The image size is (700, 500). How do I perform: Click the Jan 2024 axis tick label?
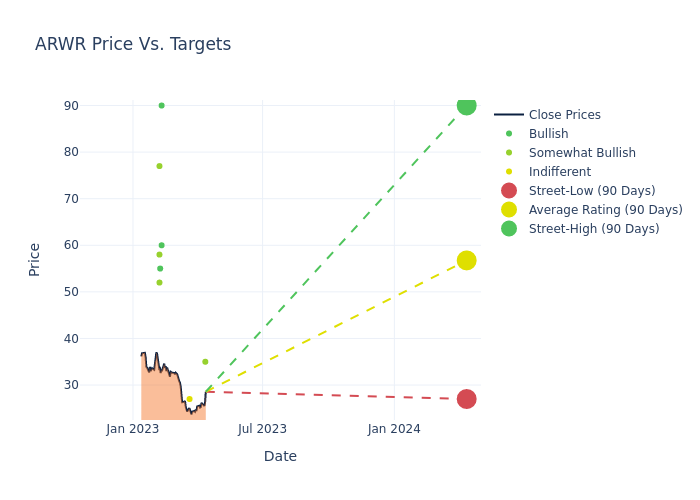tap(394, 429)
